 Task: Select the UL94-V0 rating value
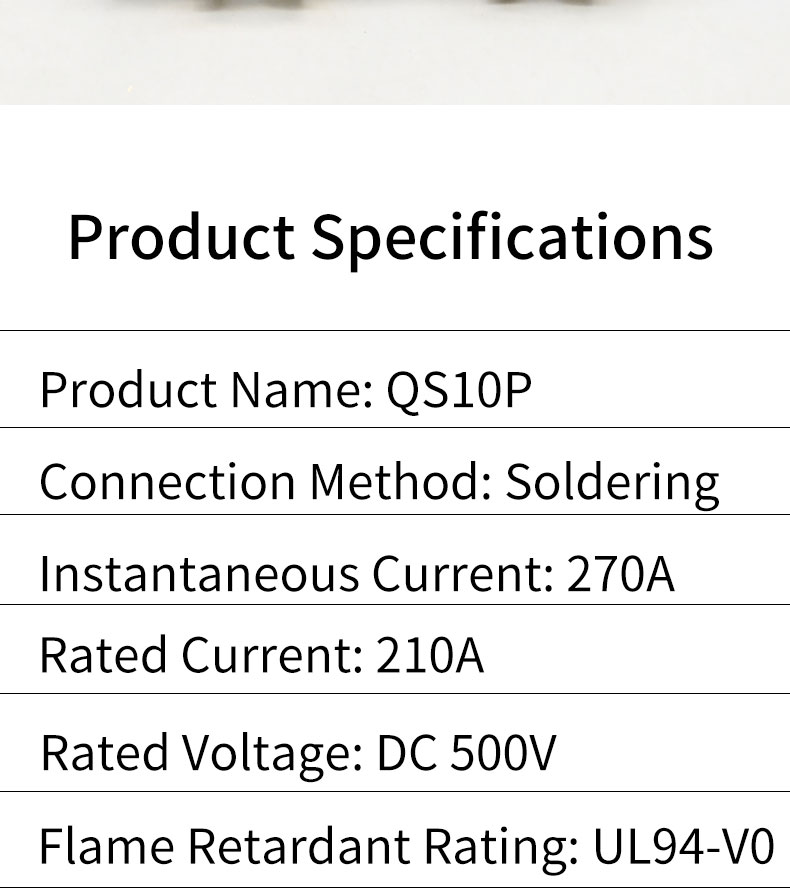click(x=684, y=846)
